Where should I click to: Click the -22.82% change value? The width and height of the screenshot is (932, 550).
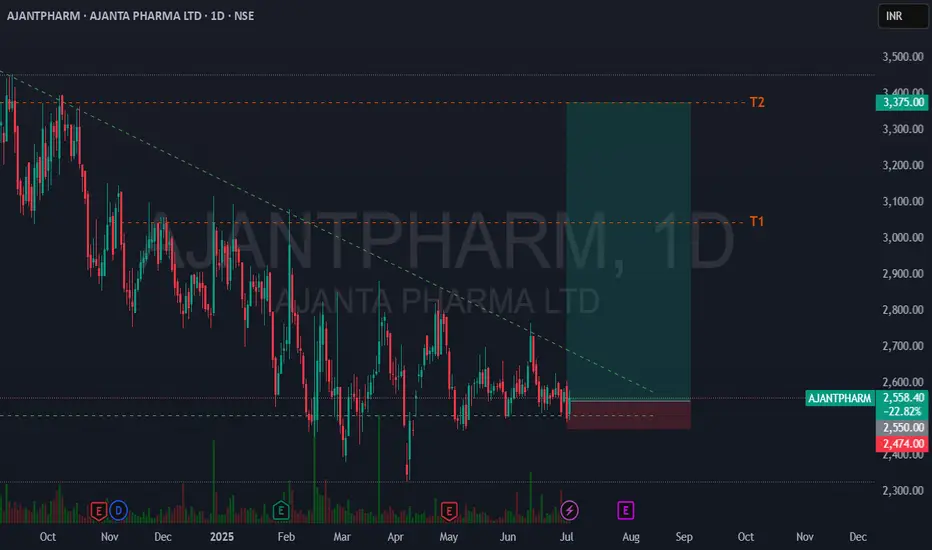902,411
